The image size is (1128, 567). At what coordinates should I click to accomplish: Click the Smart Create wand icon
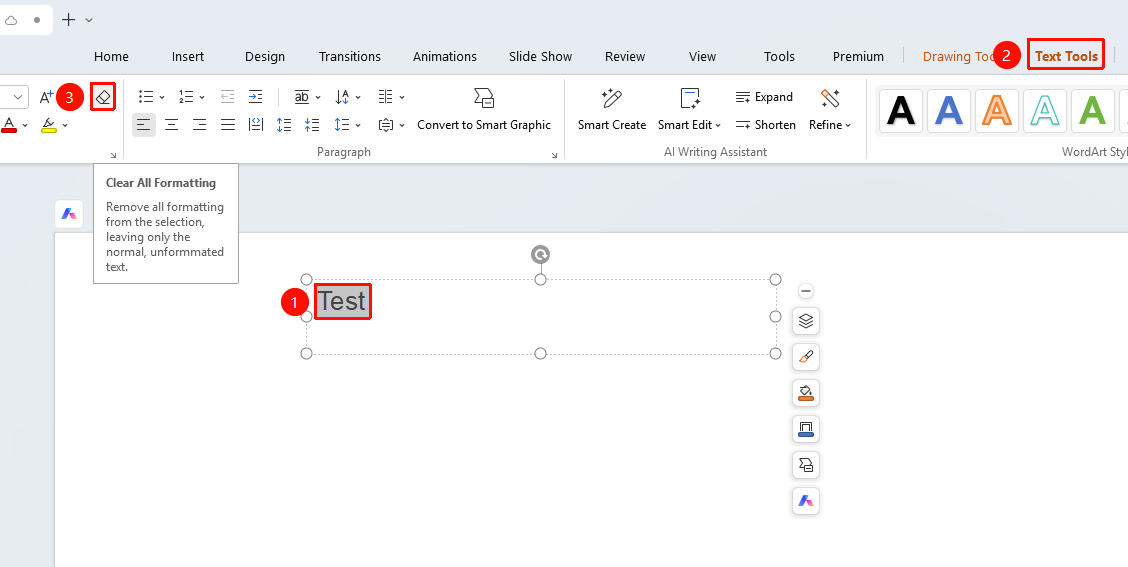(612, 98)
